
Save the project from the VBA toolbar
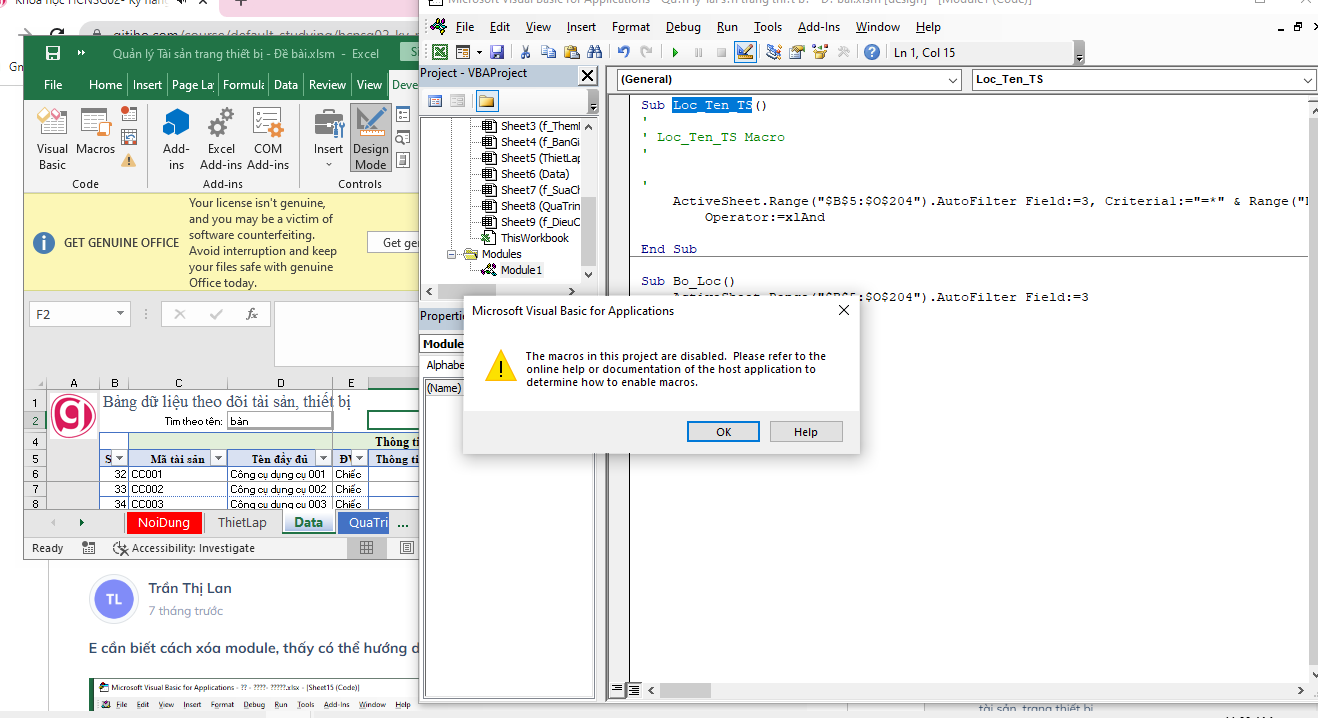click(x=497, y=52)
